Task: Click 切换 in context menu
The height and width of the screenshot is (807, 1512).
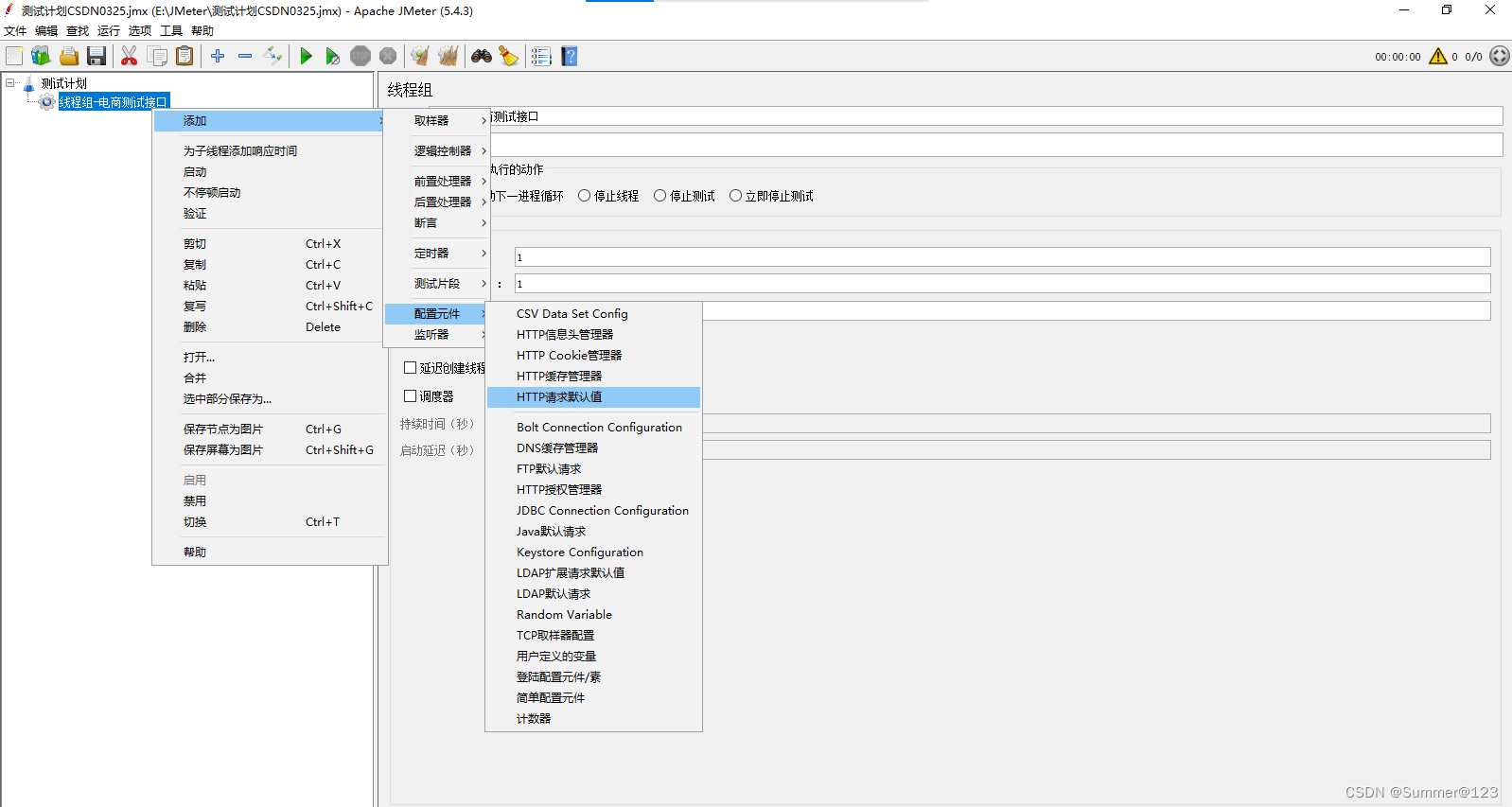Action: click(x=270, y=522)
